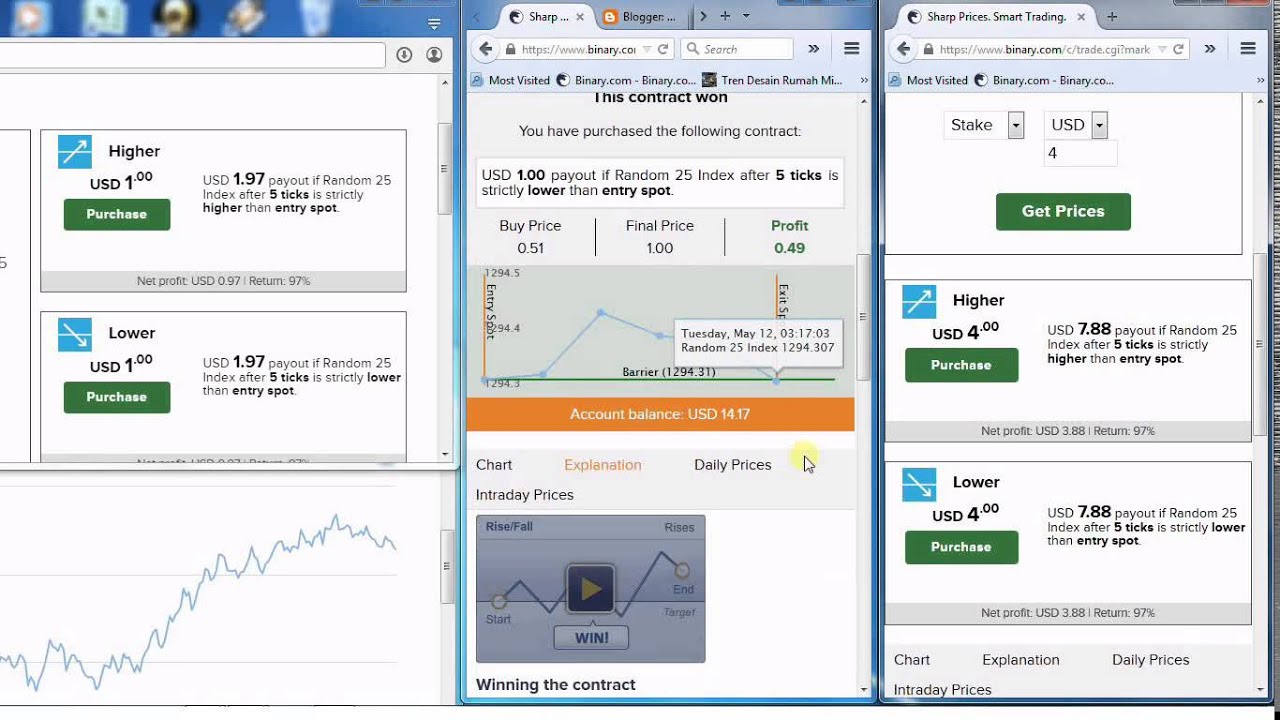Open Intraday Prices tab in right window
Screen dimensions: 1280x720
click(x=943, y=690)
